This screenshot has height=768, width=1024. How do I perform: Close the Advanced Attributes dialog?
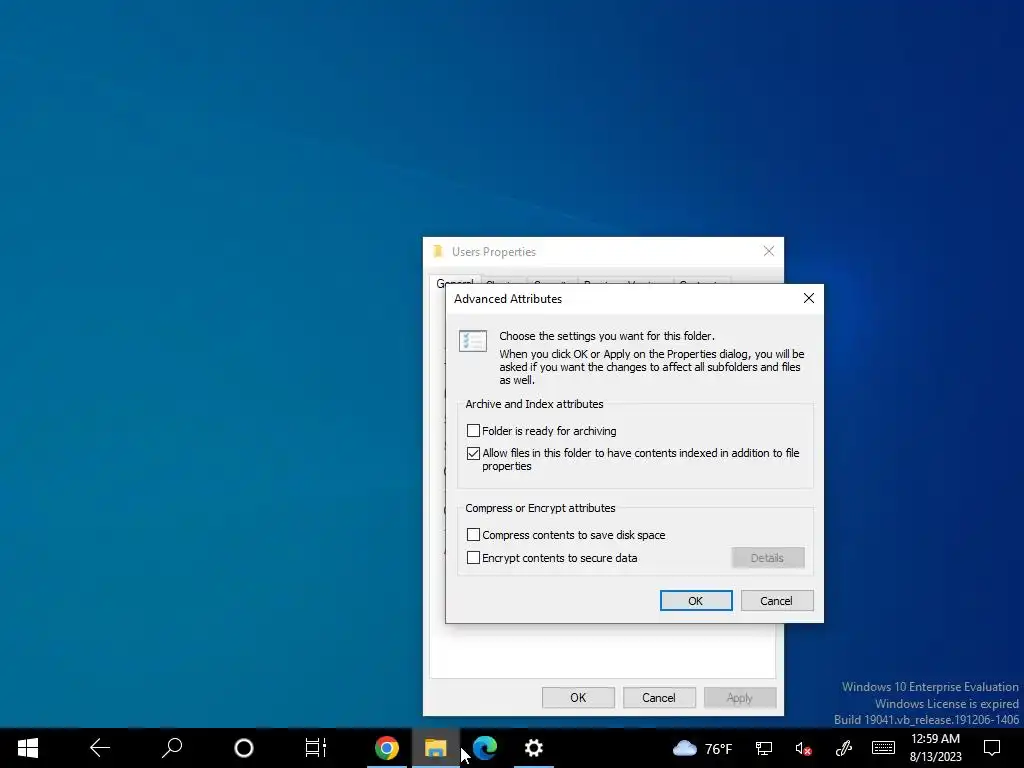pos(808,298)
